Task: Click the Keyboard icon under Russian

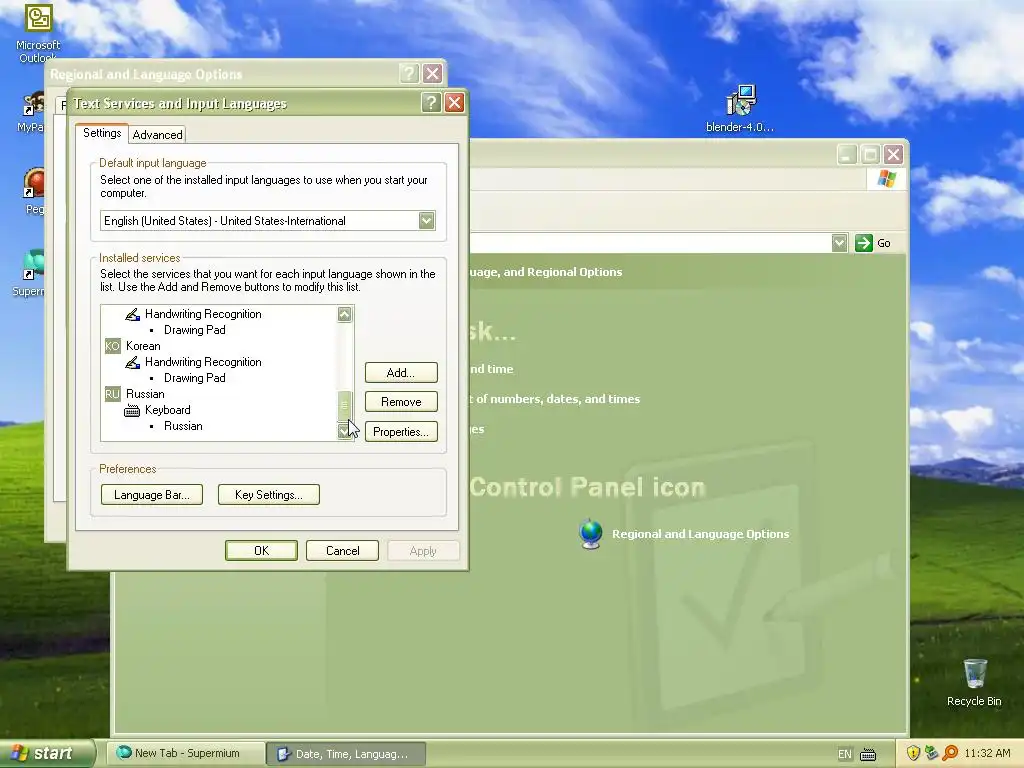Action: click(132, 410)
